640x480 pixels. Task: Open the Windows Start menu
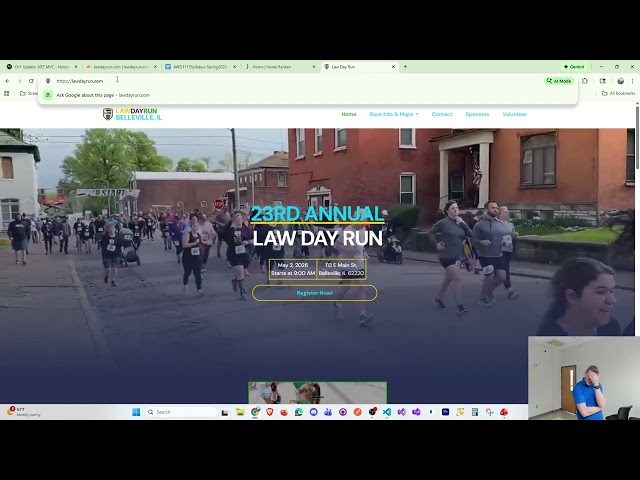point(136,412)
